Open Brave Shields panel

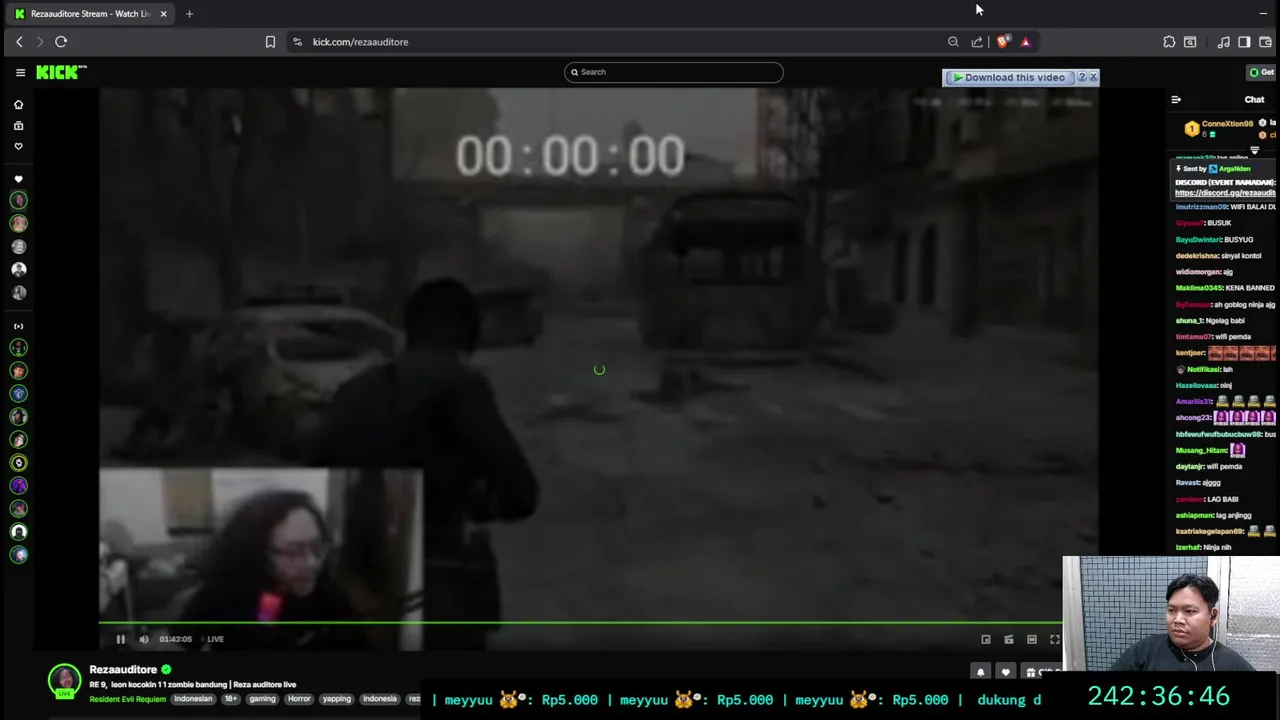[1003, 42]
